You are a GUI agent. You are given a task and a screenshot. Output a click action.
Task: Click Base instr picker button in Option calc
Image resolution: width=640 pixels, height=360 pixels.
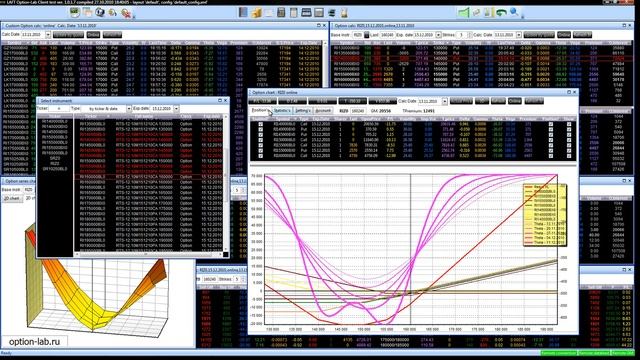[x=367, y=35]
